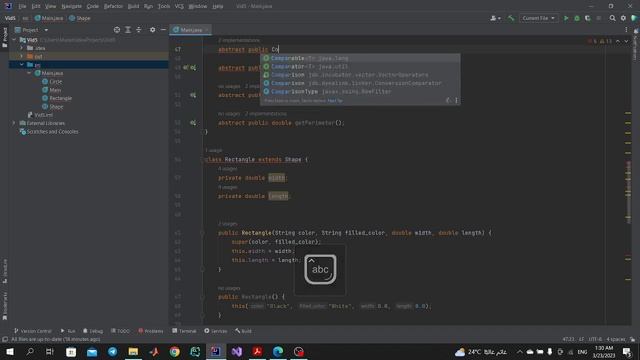Open the Run tool window
The width and height of the screenshot is (640, 360).
click(68, 331)
